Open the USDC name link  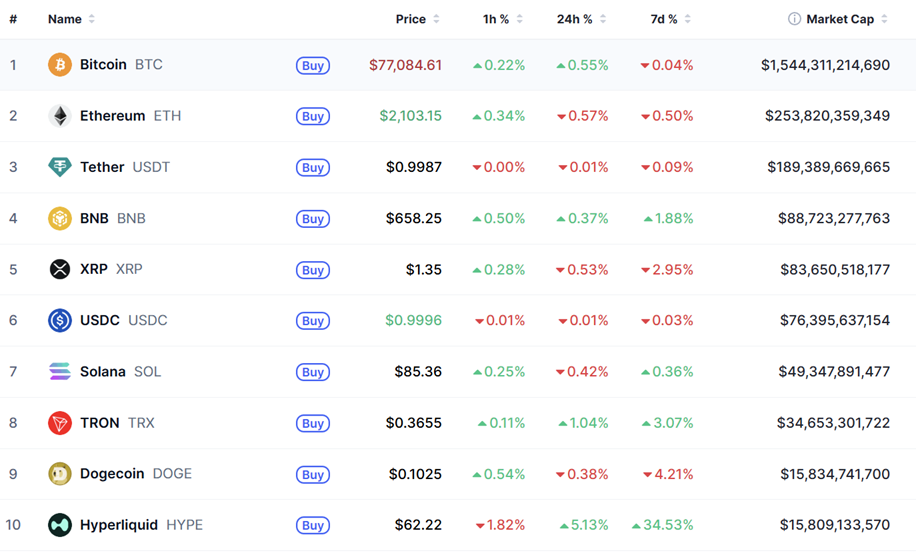coord(123,320)
